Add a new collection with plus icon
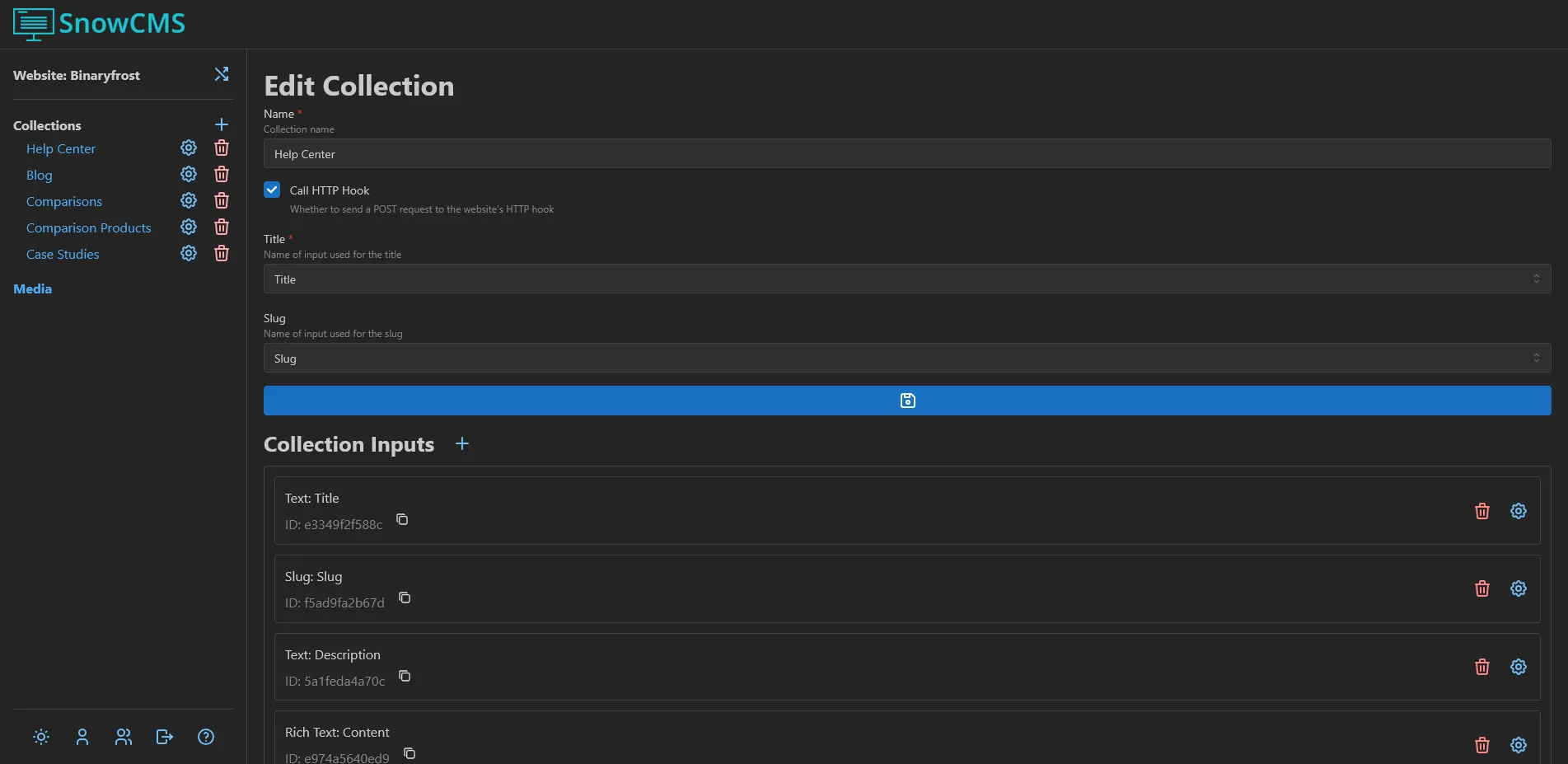Image resolution: width=1568 pixels, height=764 pixels. [x=222, y=124]
